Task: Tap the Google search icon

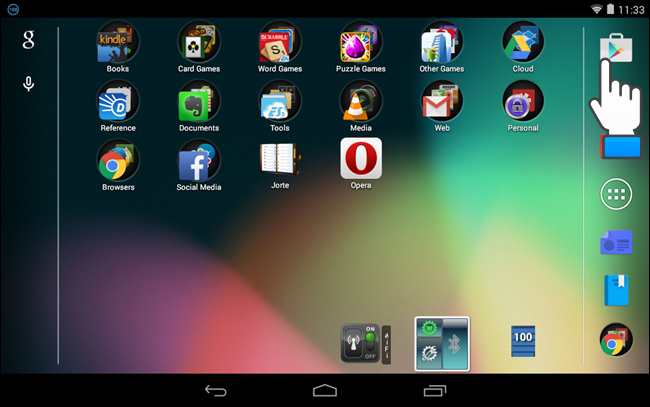Action: point(28,40)
